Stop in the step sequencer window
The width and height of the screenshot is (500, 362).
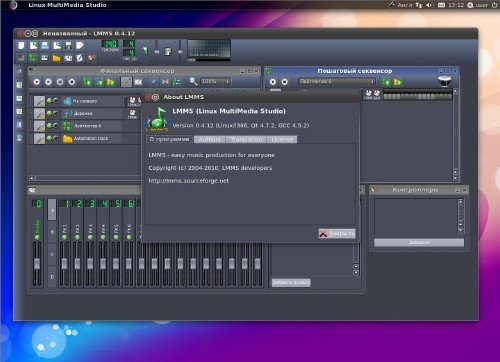(284, 82)
